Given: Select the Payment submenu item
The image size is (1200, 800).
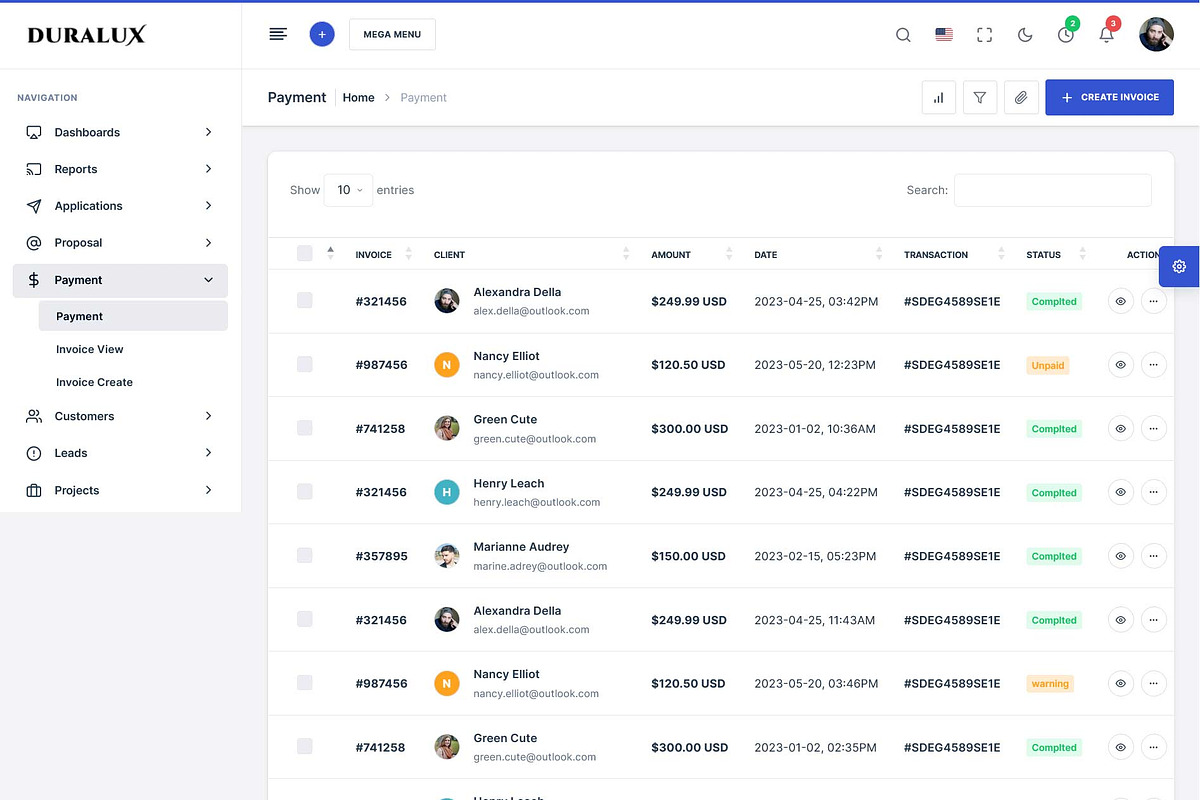Looking at the screenshot, I should (x=133, y=316).
